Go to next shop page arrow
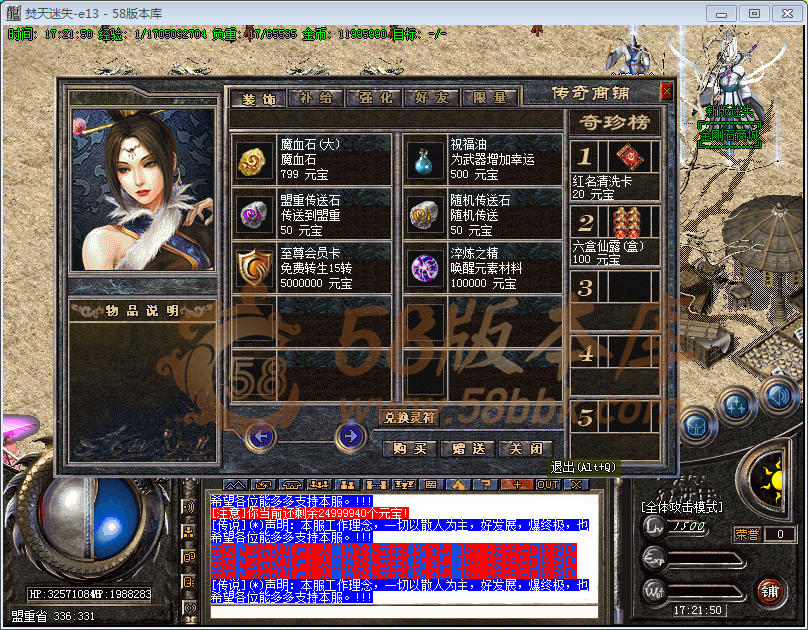808x630 pixels. tap(350, 437)
